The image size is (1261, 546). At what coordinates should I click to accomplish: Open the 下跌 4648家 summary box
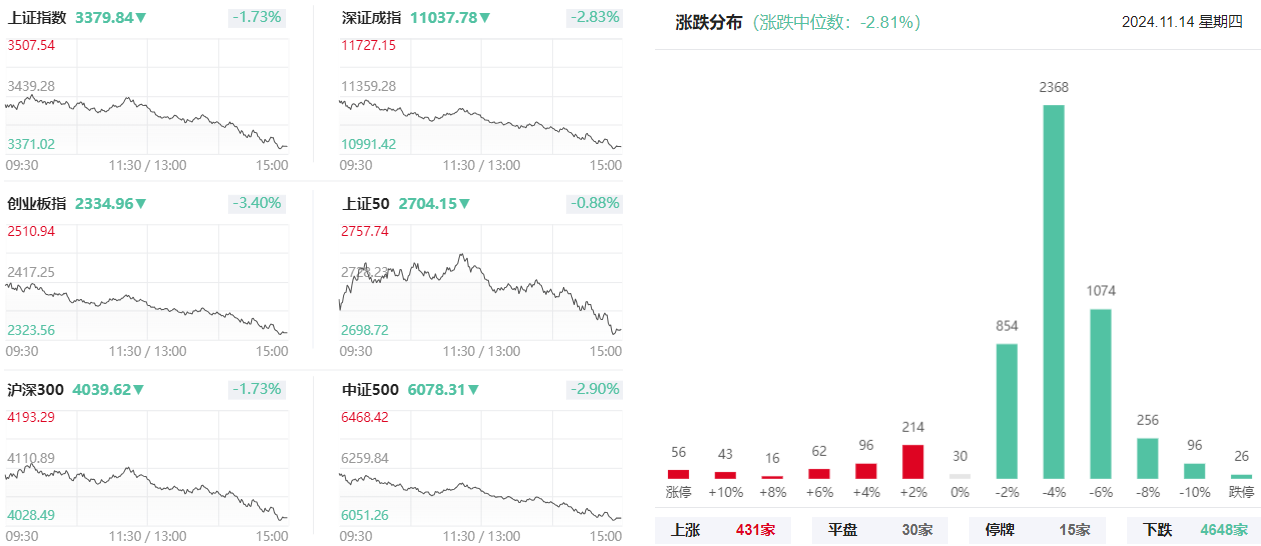point(1194,530)
